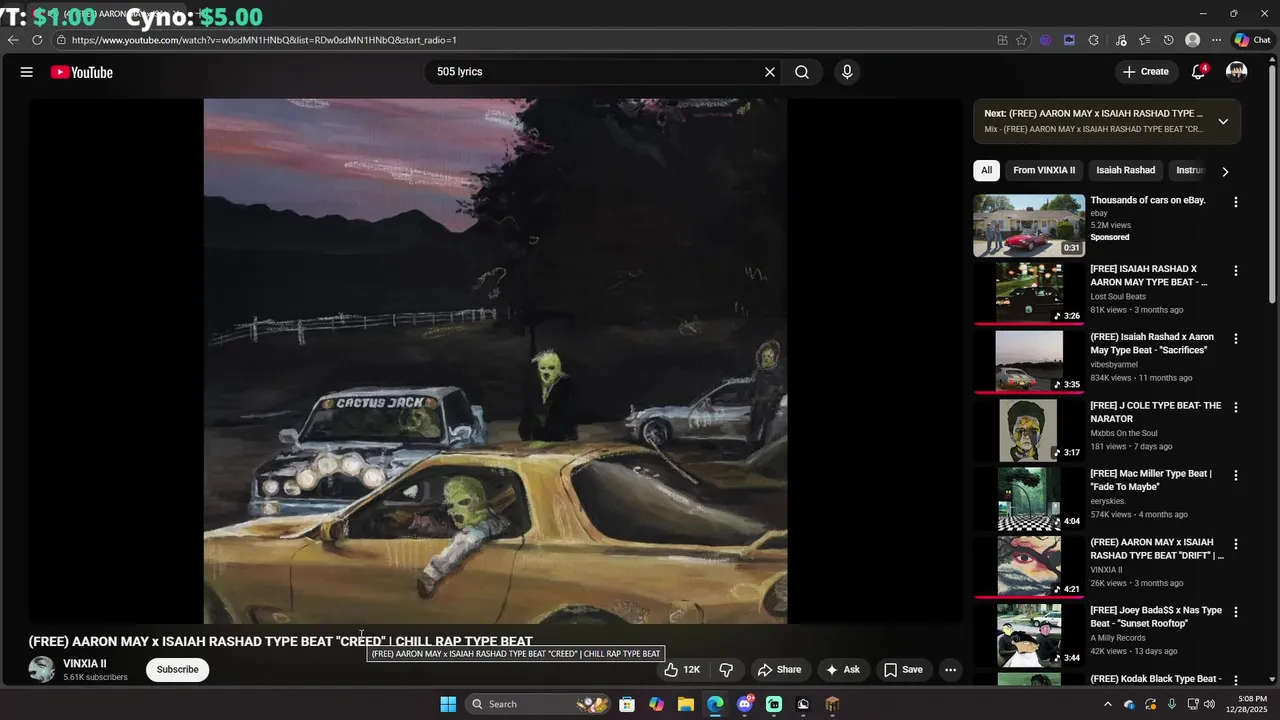Open more options for DRIFT type beat video
Image resolution: width=1280 pixels, height=720 pixels.
(1235, 544)
